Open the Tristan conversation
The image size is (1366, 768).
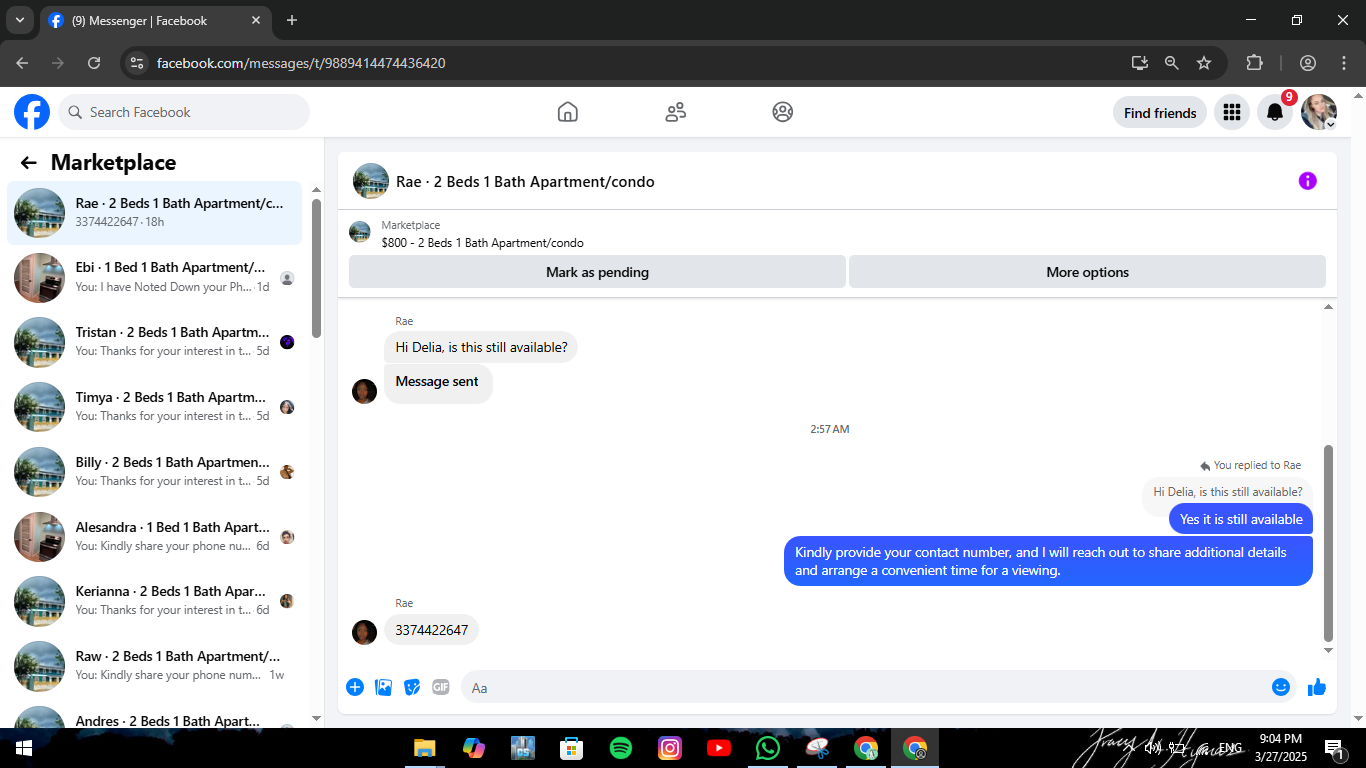(155, 342)
